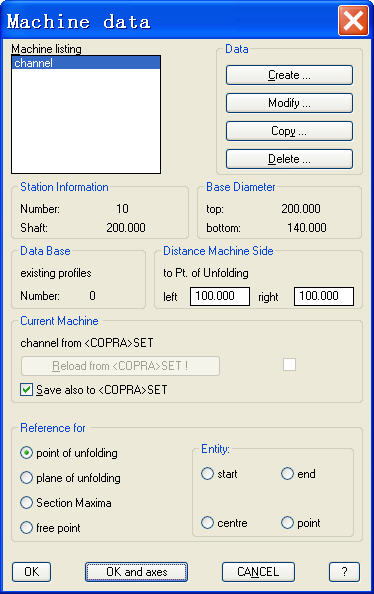Click the existing profiles Number value 0
This screenshot has height=594, width=374.
(92, 296)
